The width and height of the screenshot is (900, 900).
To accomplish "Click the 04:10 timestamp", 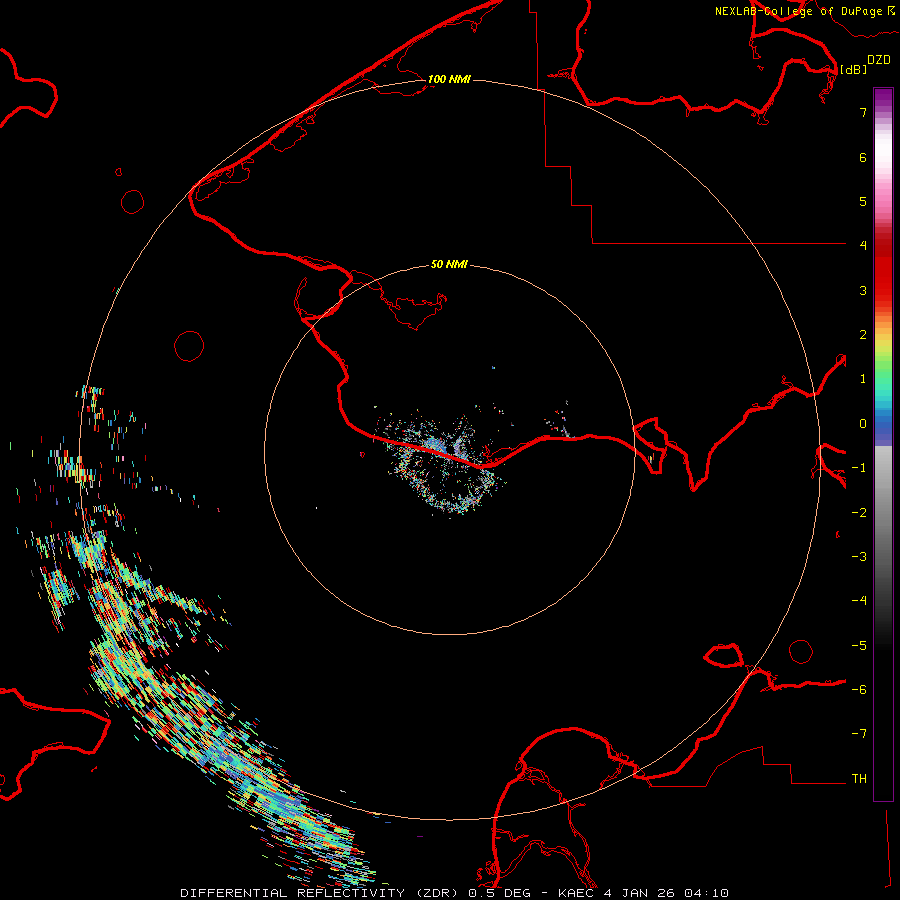I will click(x=705, y=893).
